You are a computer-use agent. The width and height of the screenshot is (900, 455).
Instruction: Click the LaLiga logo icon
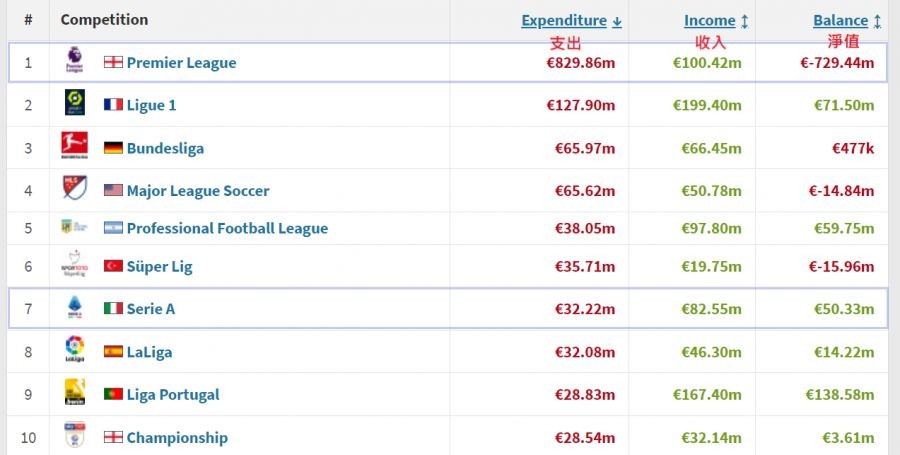(x=75, y=351)
